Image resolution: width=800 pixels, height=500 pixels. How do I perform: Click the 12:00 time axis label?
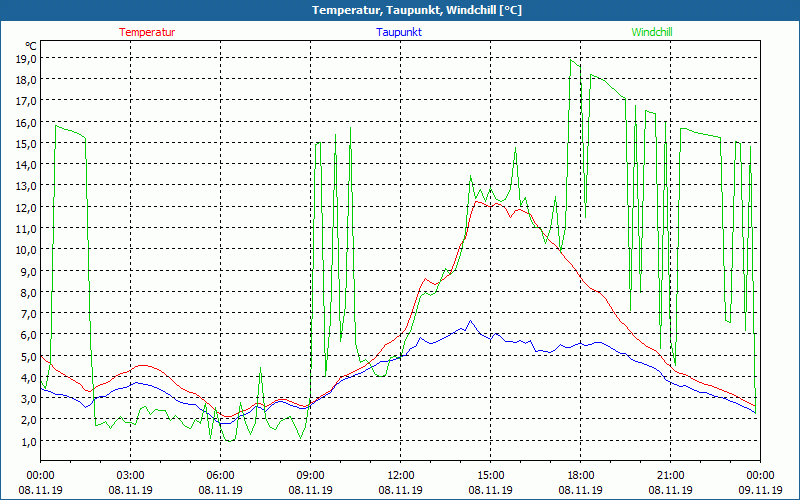click(401, 476)
